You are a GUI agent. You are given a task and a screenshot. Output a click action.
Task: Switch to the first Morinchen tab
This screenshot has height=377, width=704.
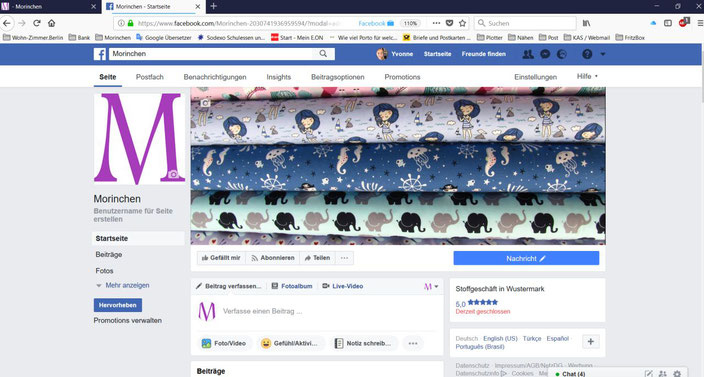(48, 7)
